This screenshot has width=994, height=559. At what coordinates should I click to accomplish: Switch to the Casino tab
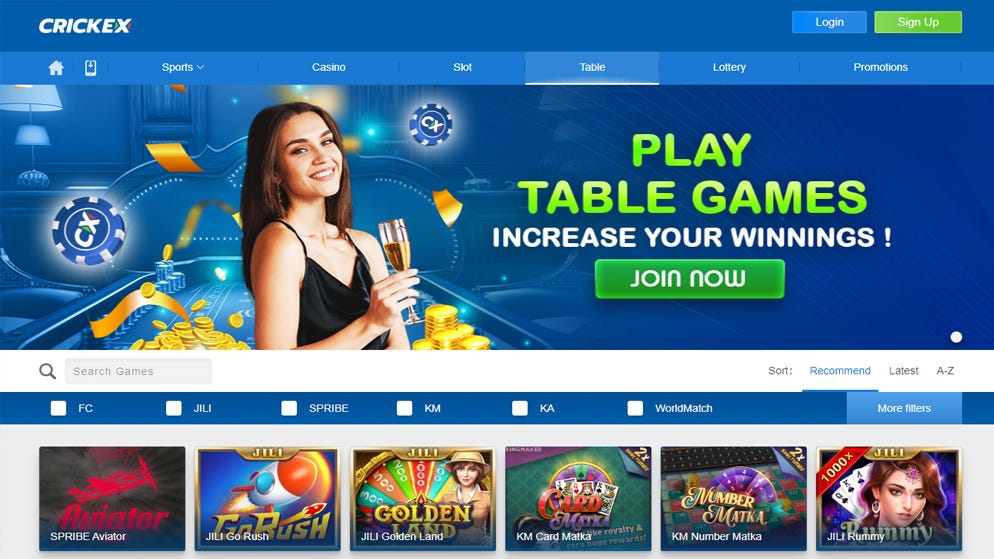tap(328, 67)
